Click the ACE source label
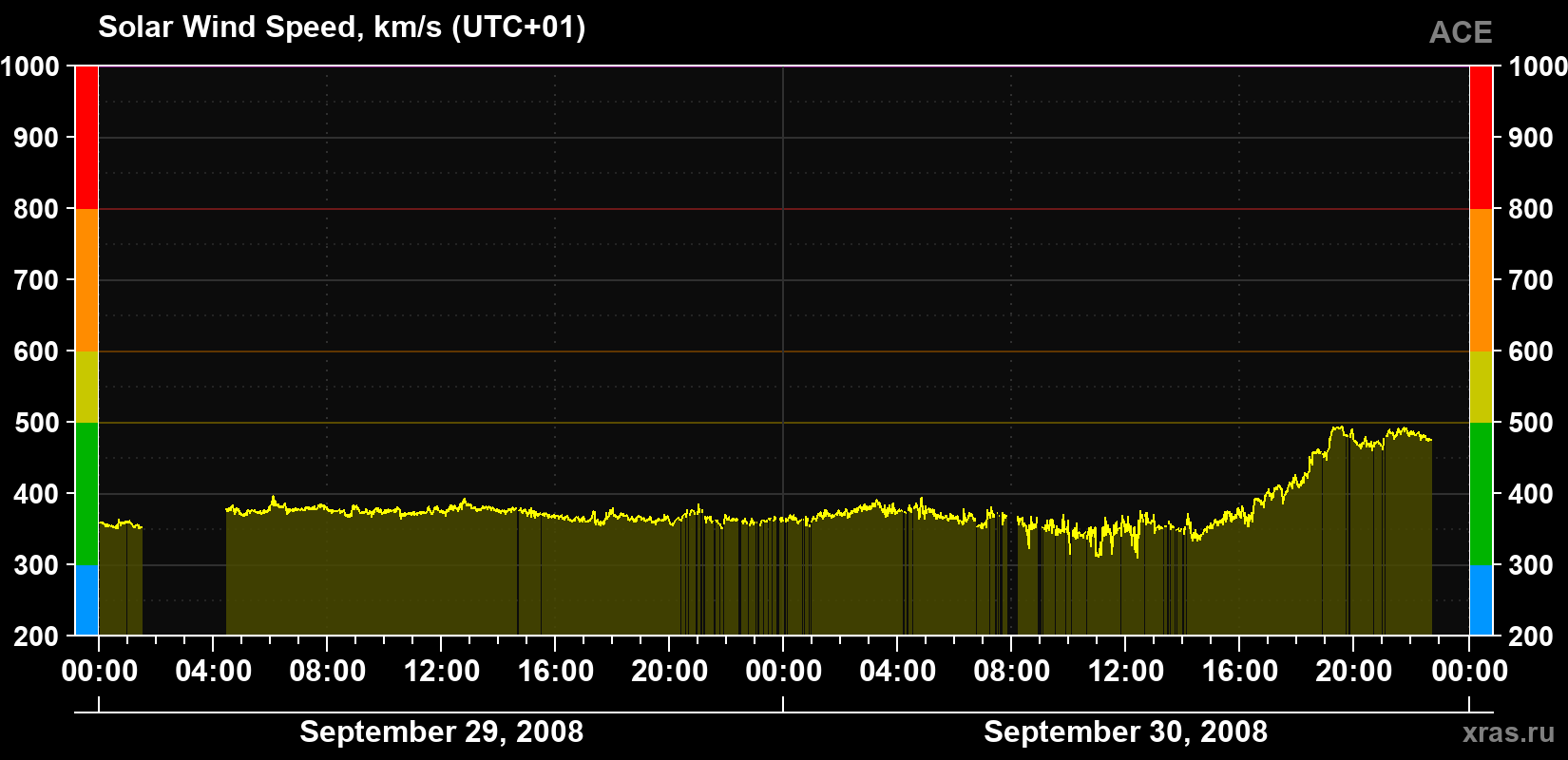1568x760 pixels. click(x=1461, y=33)
